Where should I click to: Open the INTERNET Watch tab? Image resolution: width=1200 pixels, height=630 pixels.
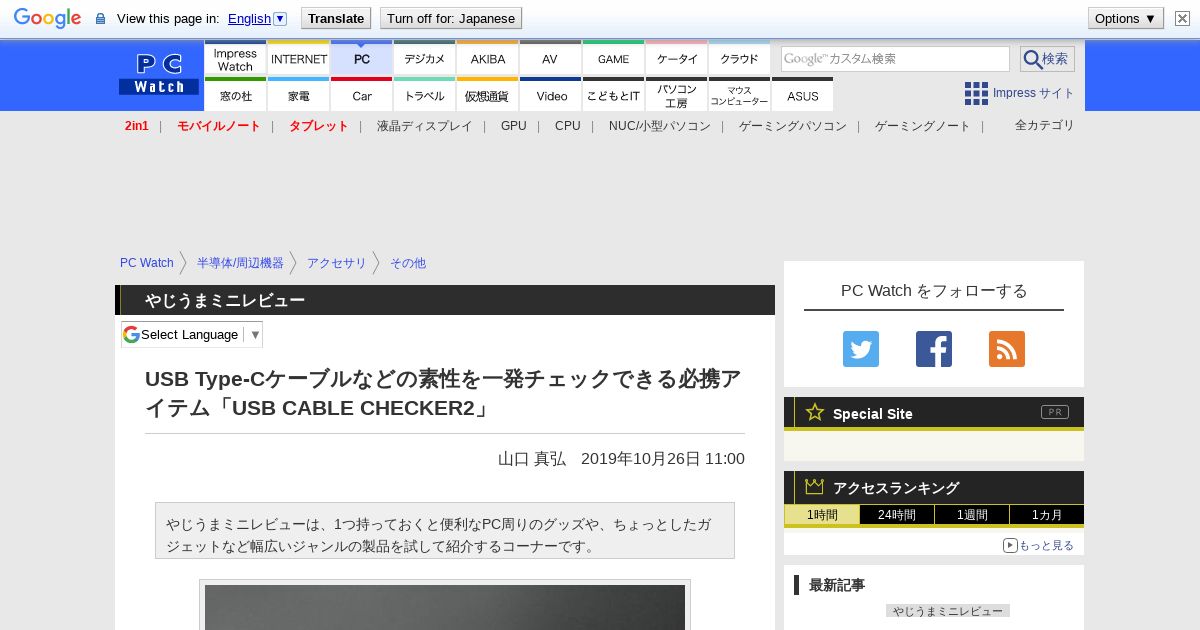[299, 59]
